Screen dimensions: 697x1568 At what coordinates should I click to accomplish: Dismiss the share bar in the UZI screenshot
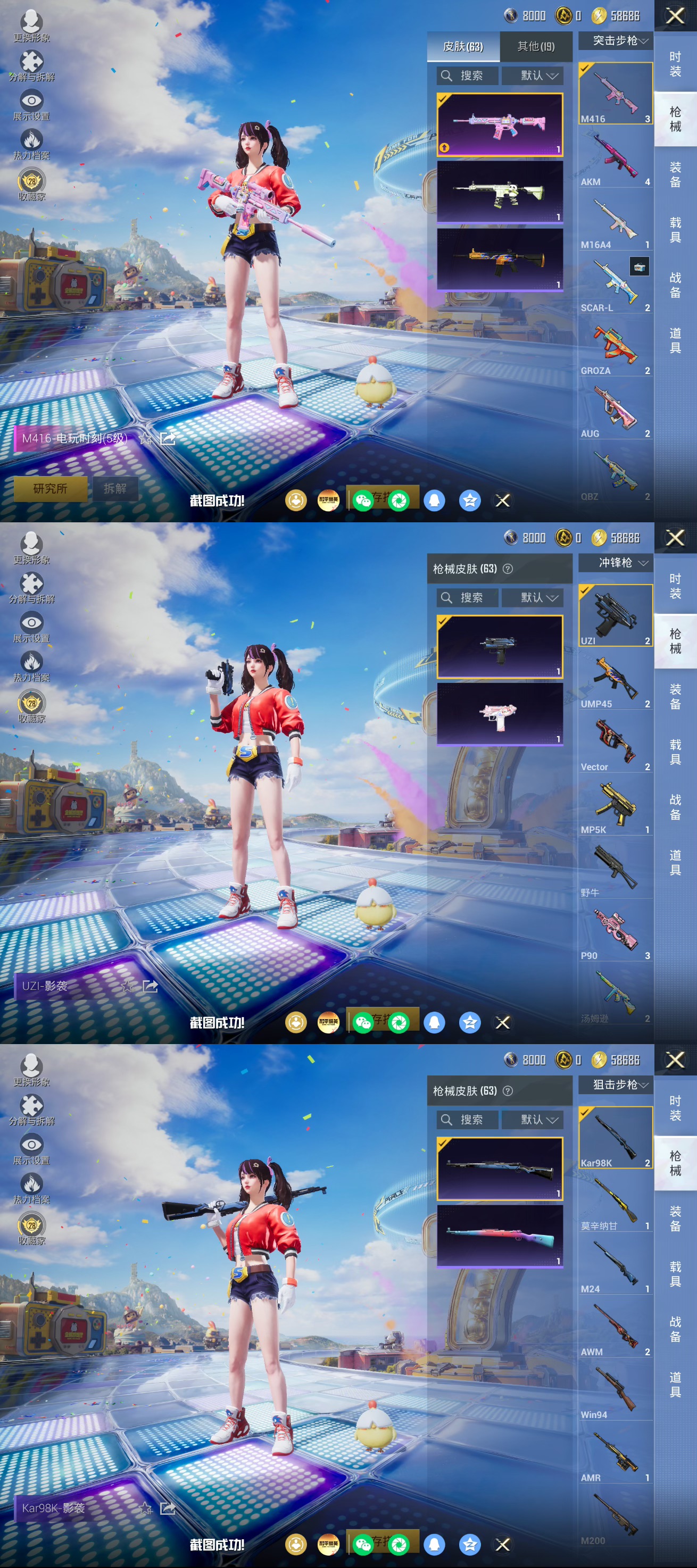pos(503,1023)
